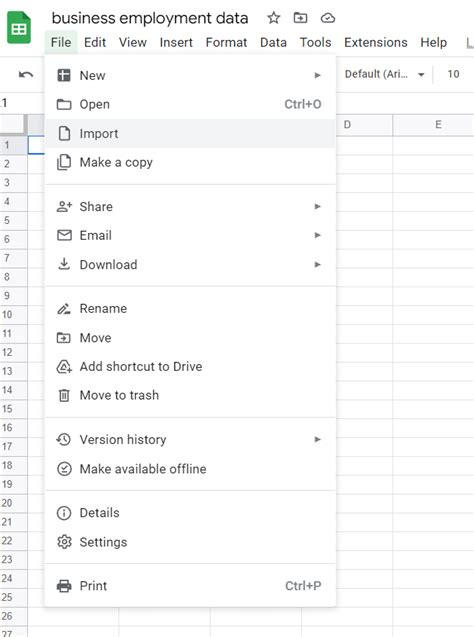Open the Google Sheets home logo
Image resolution: width=474 pixels, height=637 pixels.
point(19,28)
